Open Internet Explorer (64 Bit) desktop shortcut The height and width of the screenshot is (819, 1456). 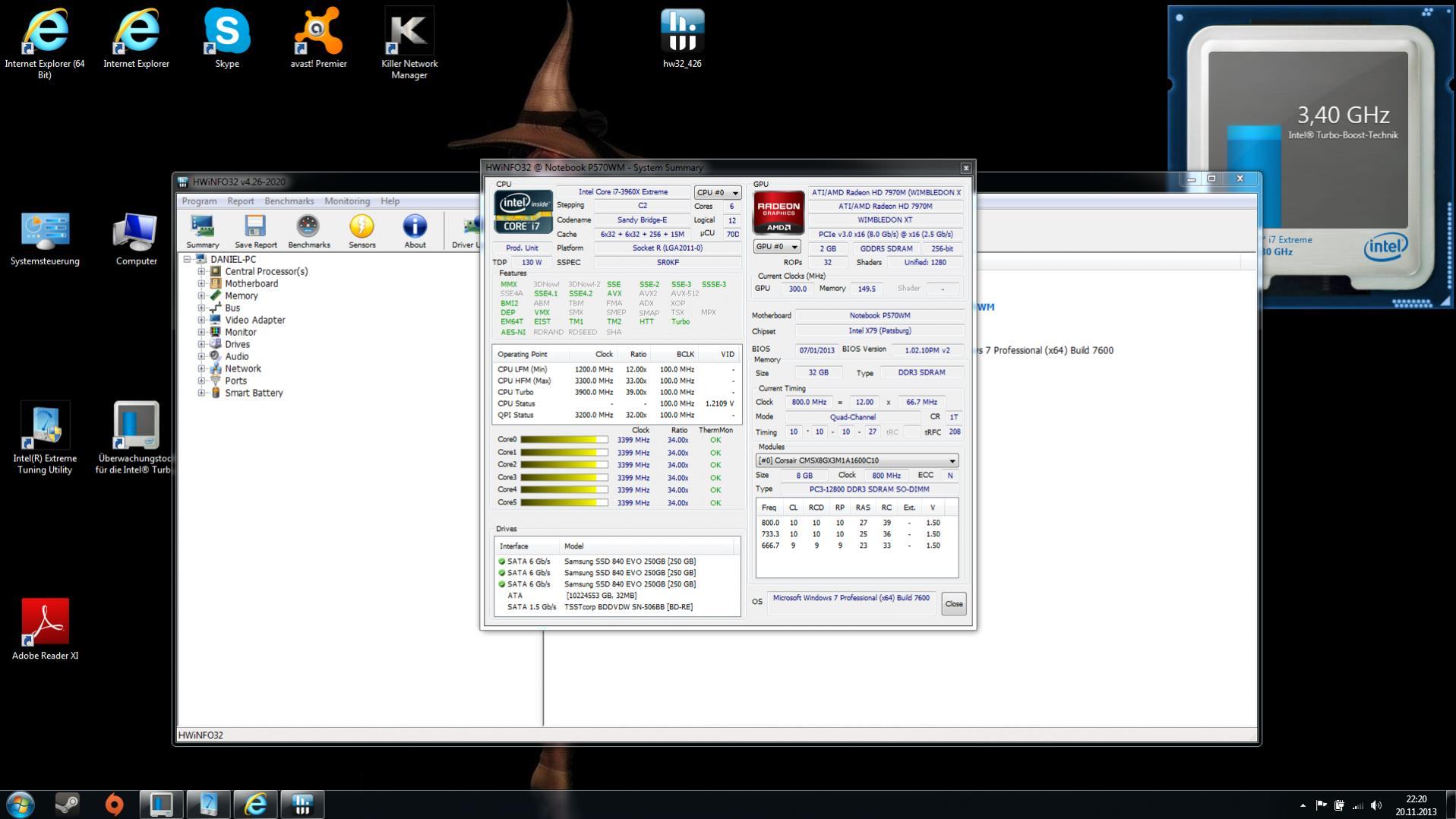(x=45, y=44)
